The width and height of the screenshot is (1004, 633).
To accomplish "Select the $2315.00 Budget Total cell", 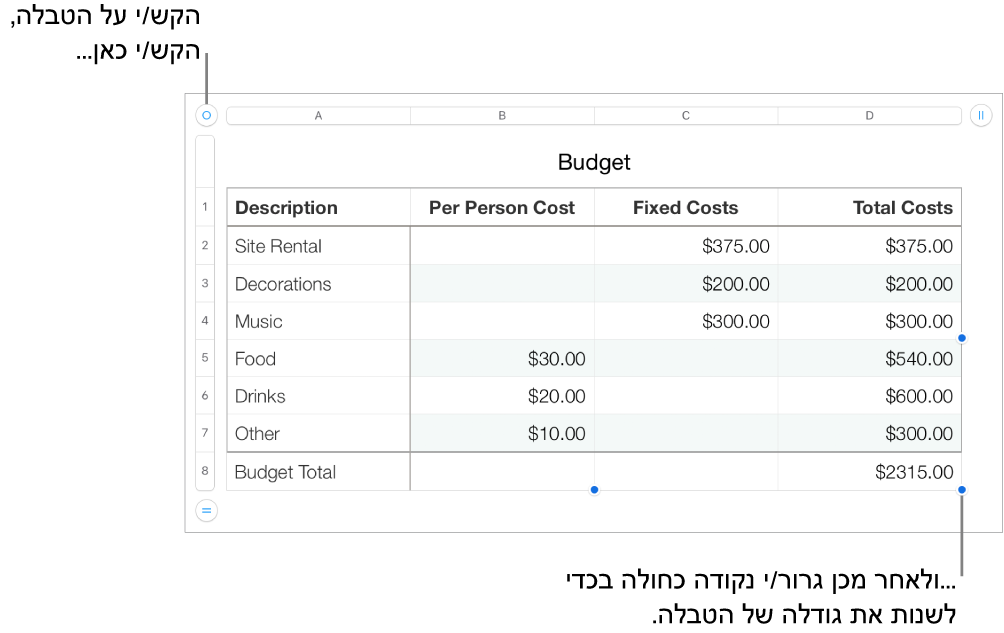I will 870,472.
